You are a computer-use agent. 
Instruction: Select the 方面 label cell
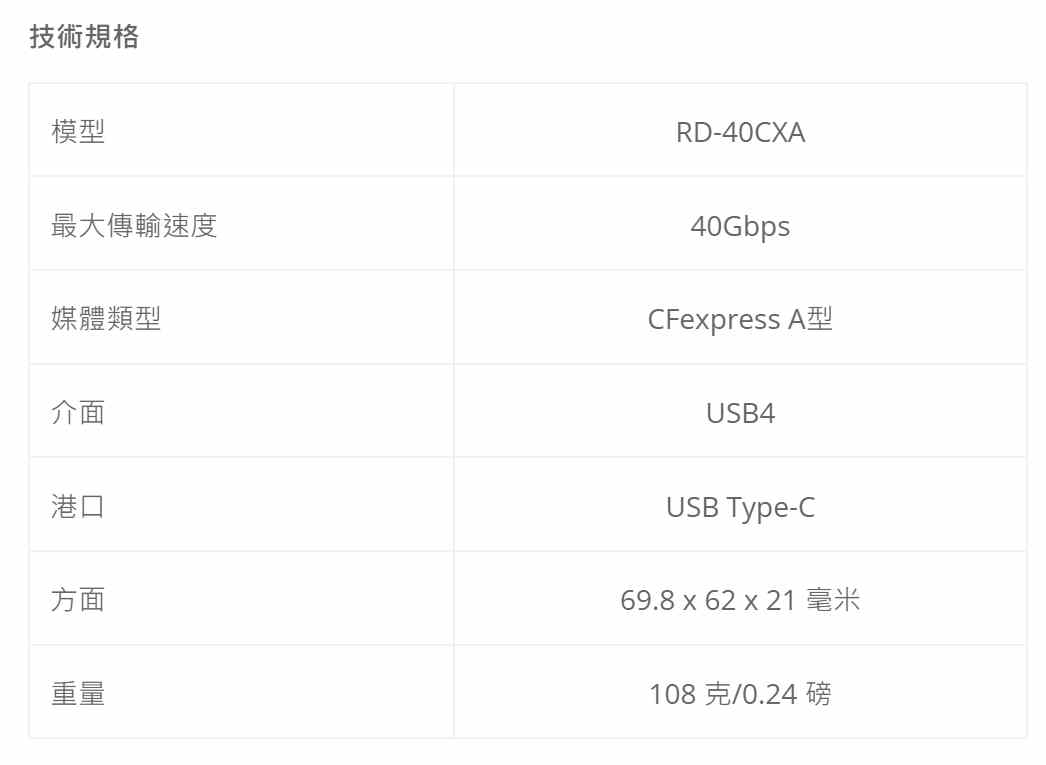[241, 599]
